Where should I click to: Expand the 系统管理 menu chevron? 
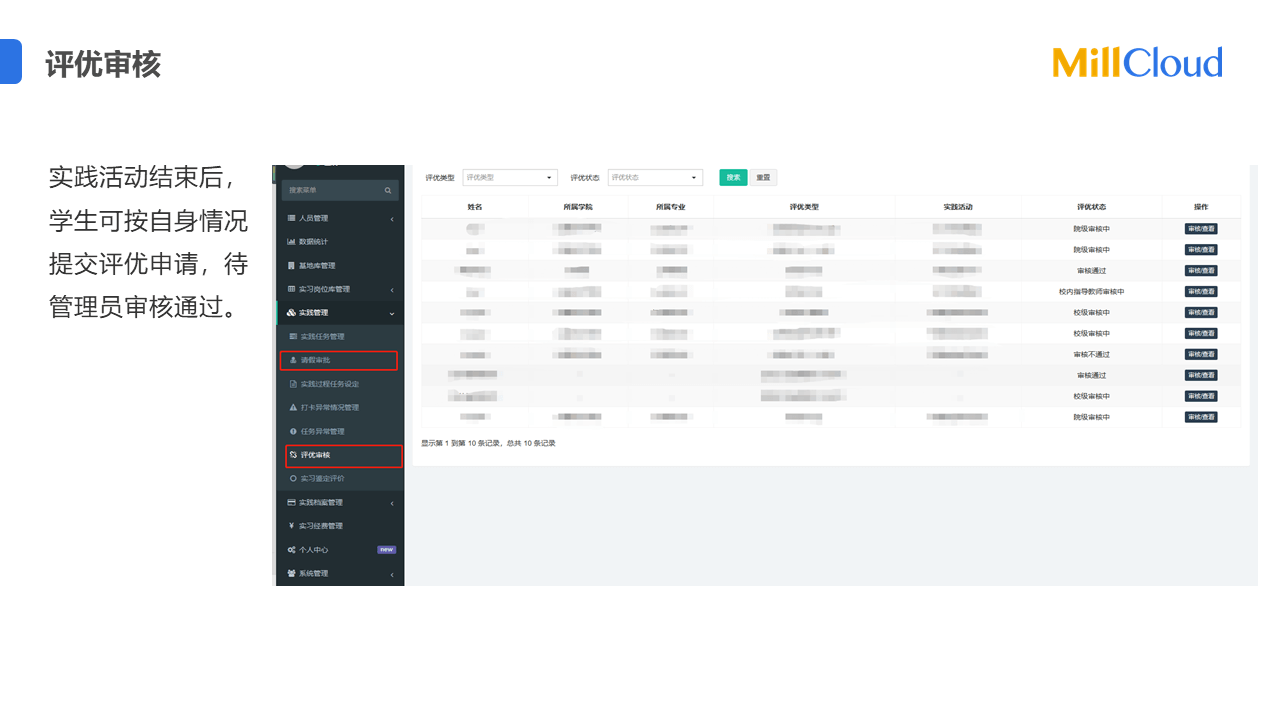tap(391, 574)
